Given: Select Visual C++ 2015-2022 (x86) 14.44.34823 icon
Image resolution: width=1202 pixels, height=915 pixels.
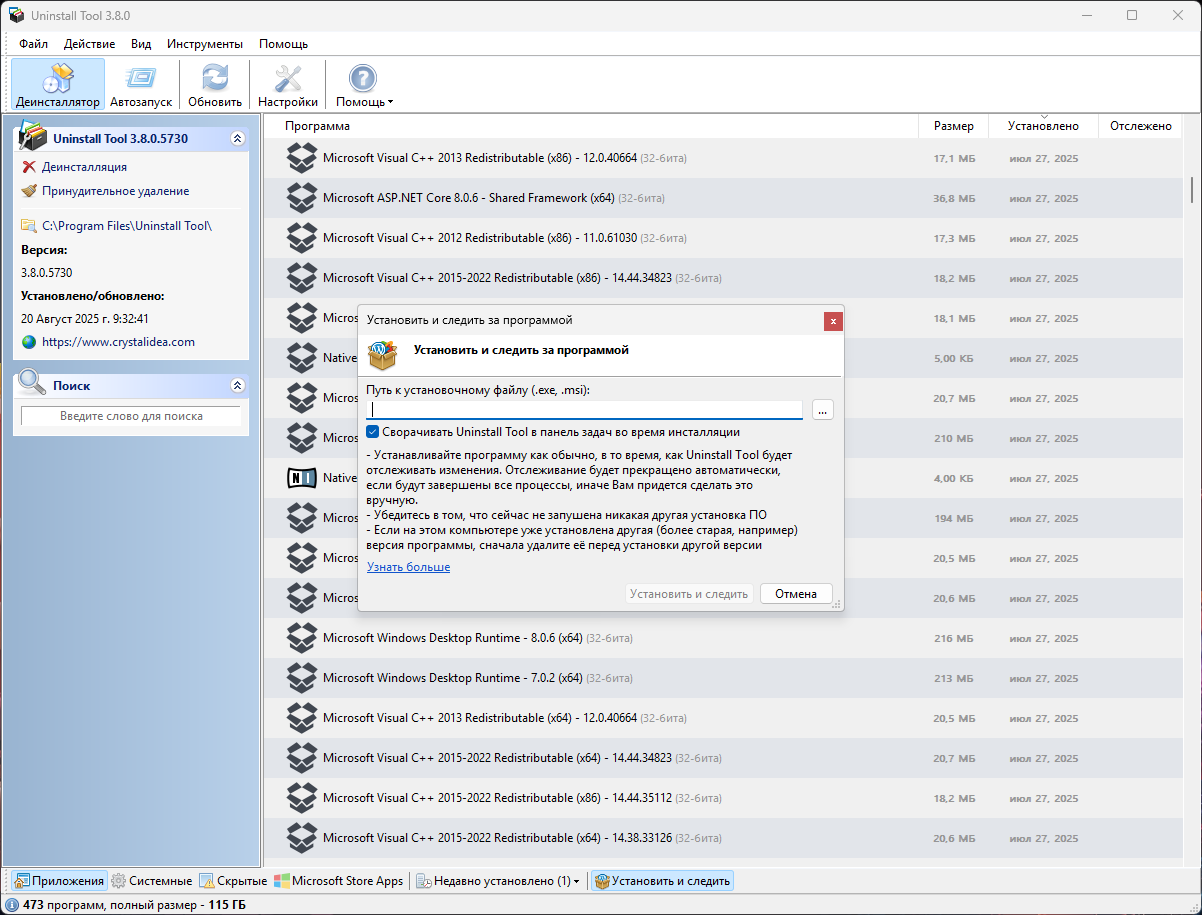Looking at the screenshot, I should coord(302,278).
